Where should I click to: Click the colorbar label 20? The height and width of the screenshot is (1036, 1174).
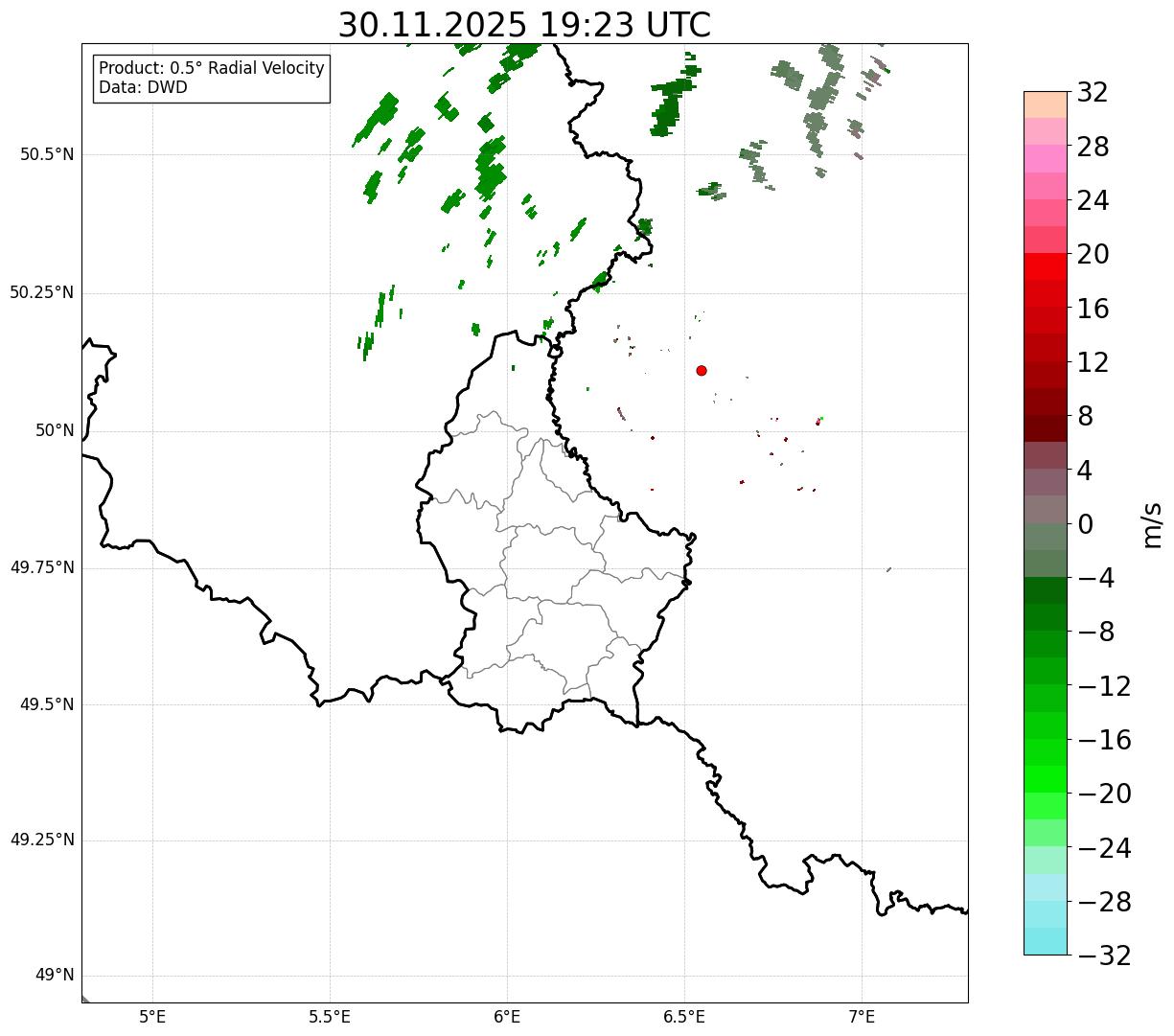(1093, 255)
